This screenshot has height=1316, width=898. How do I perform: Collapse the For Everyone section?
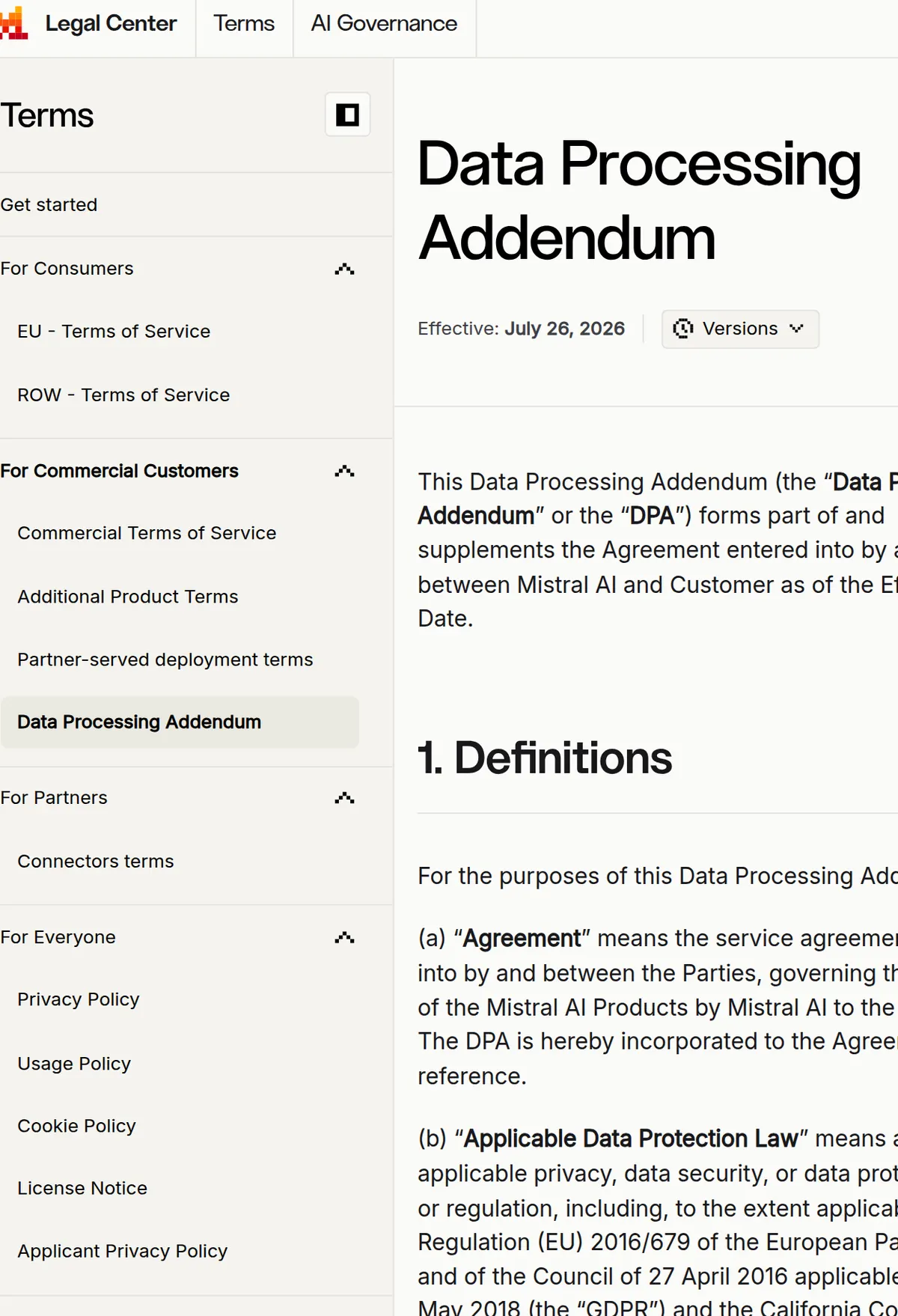pos(344,937)
